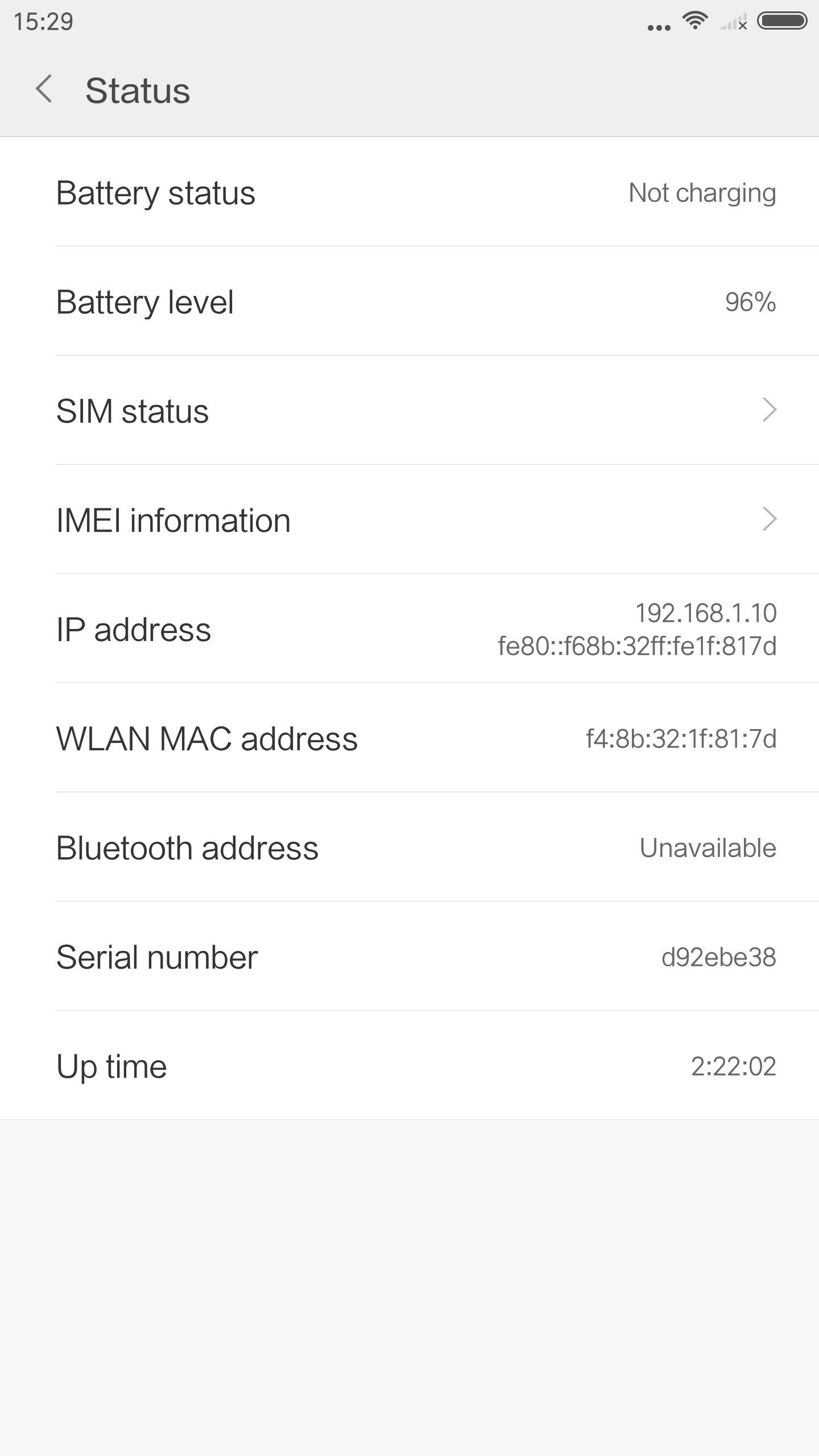This screenshot has height=1456, width=819.
Task: Tap the Status page title
Action: coord(138,90)
